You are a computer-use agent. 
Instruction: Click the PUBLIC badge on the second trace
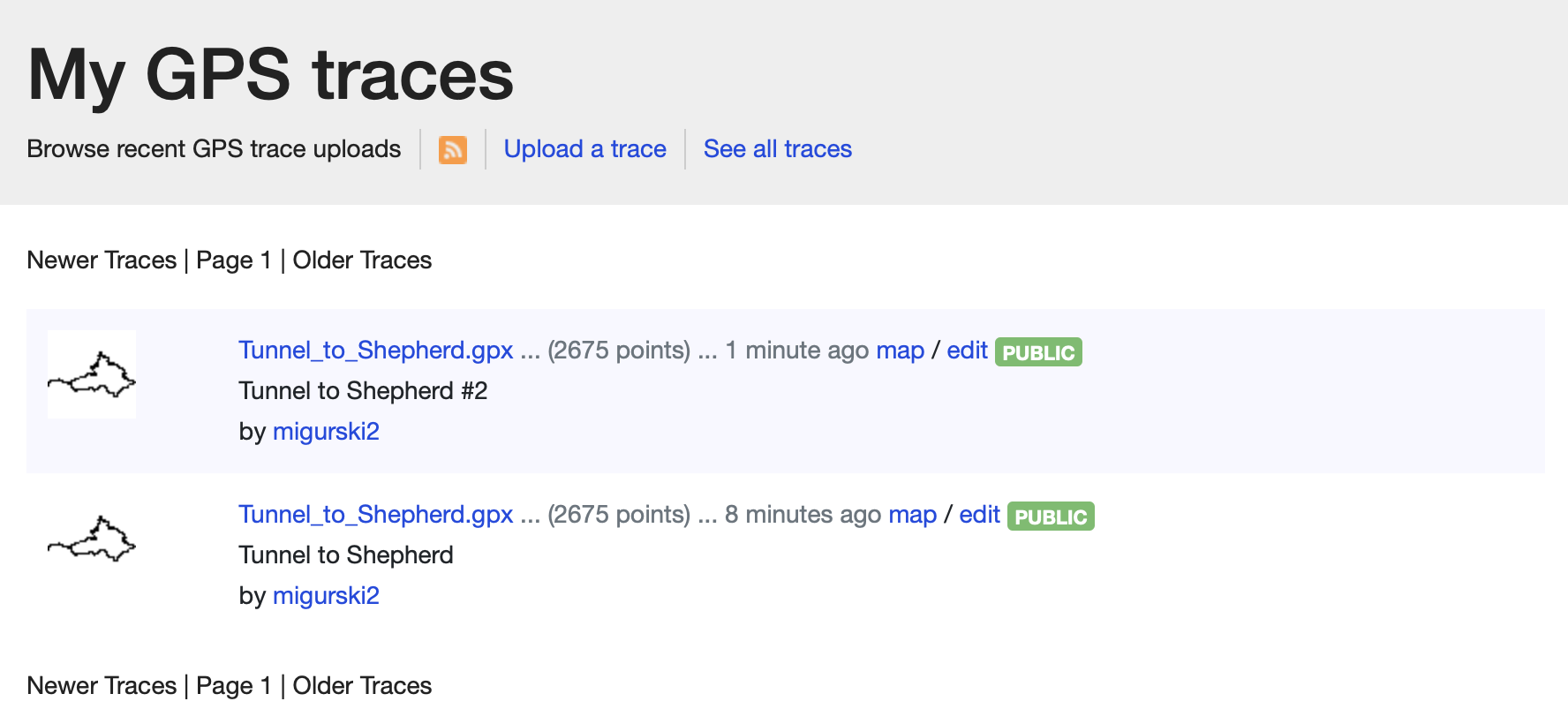coord(1051,517)
